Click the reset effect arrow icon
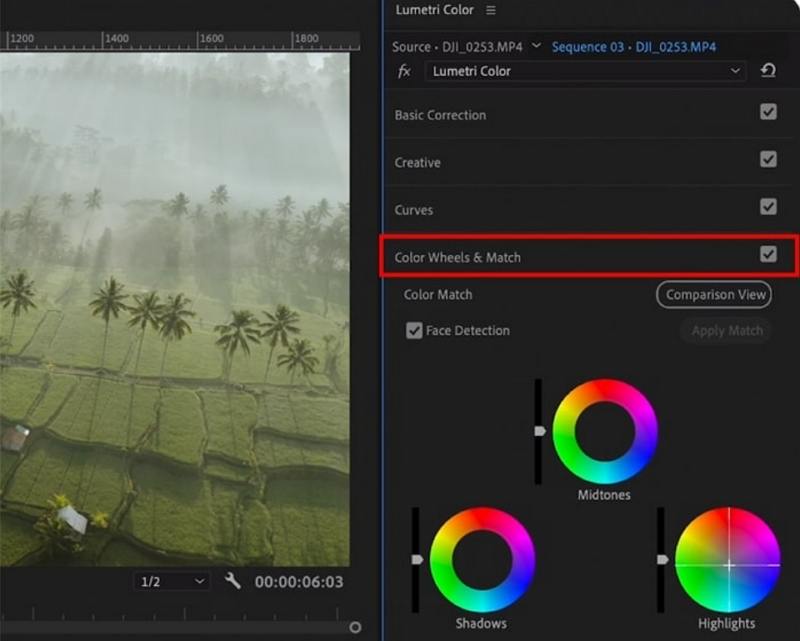Screen dimensions: 800x641 [x=768, y=71]
